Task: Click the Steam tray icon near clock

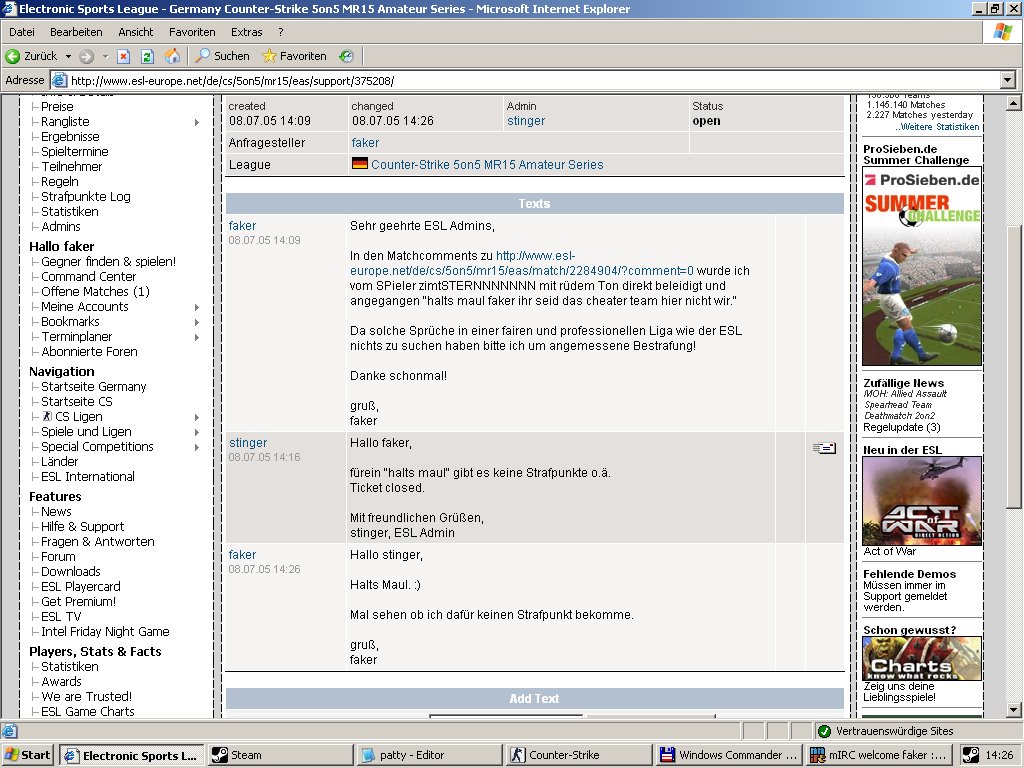Action: 971,755
